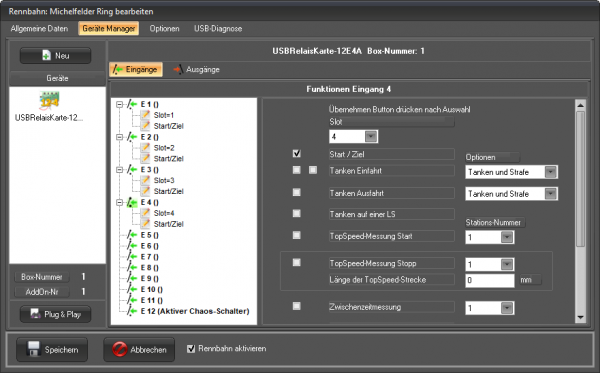Select the Geräte Manager tab

[x=109, y=29]
